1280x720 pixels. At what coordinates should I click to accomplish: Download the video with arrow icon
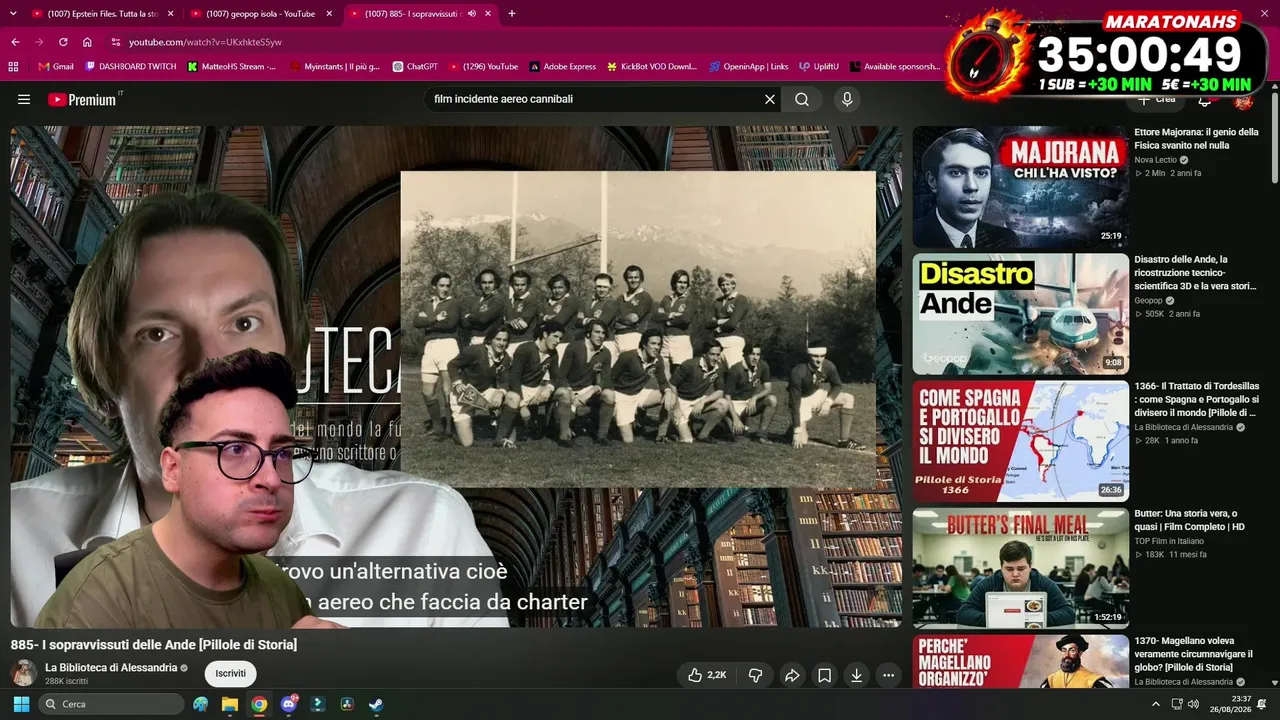(857, 675)
